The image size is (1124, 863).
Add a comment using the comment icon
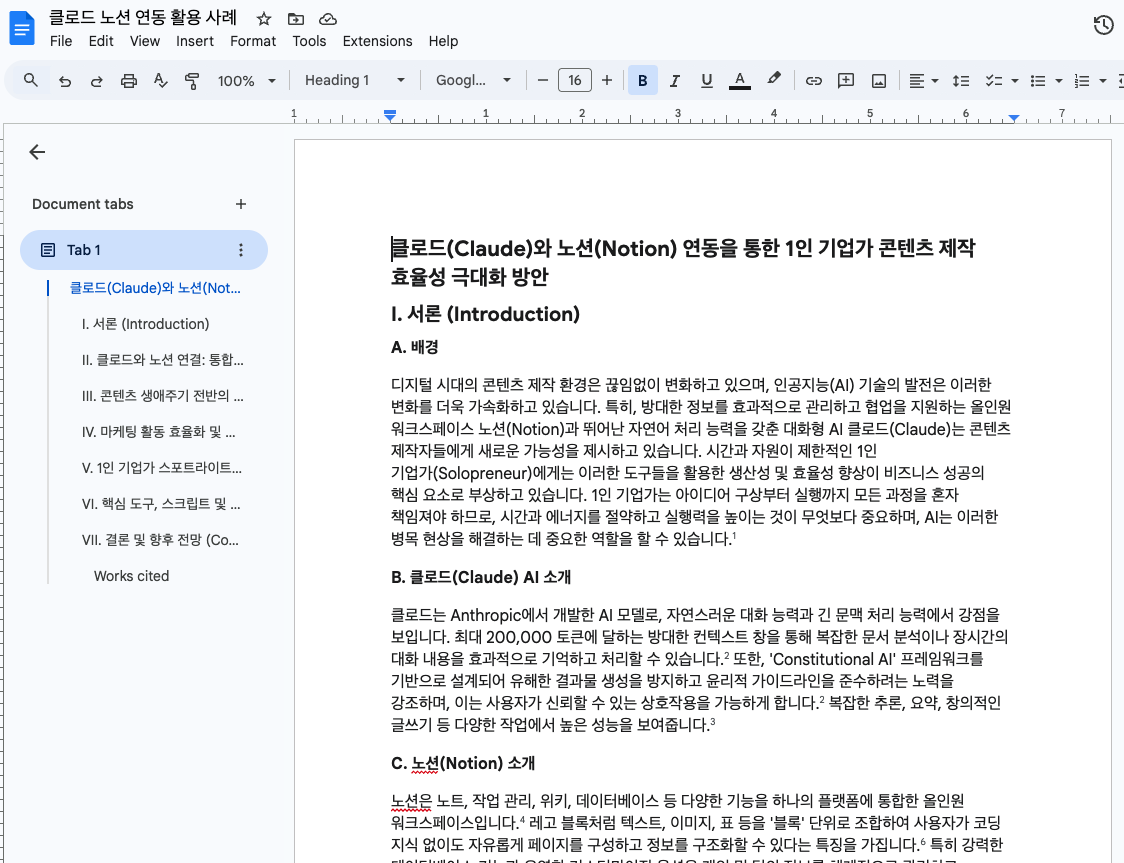tap(845, 79)
